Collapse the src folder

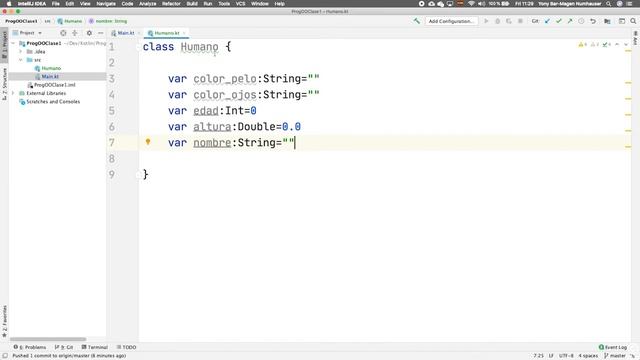20,60
